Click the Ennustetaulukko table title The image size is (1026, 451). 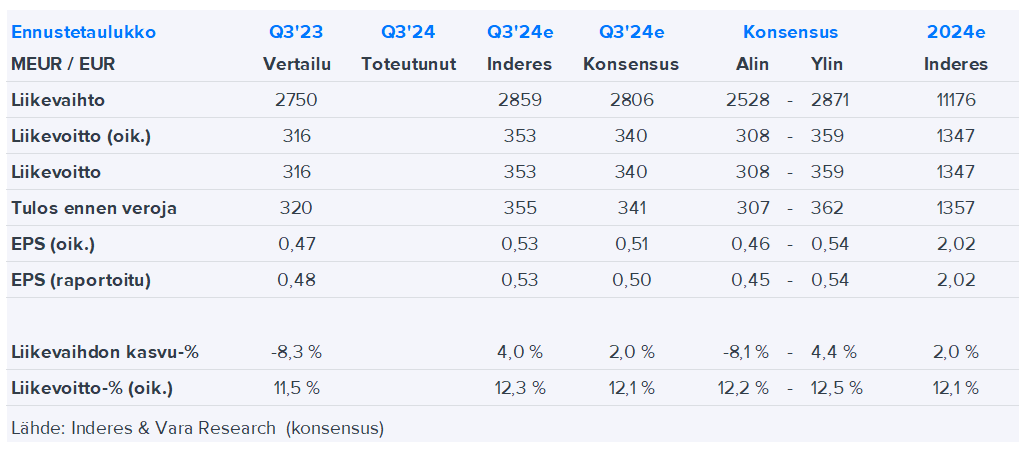point(83,32)
